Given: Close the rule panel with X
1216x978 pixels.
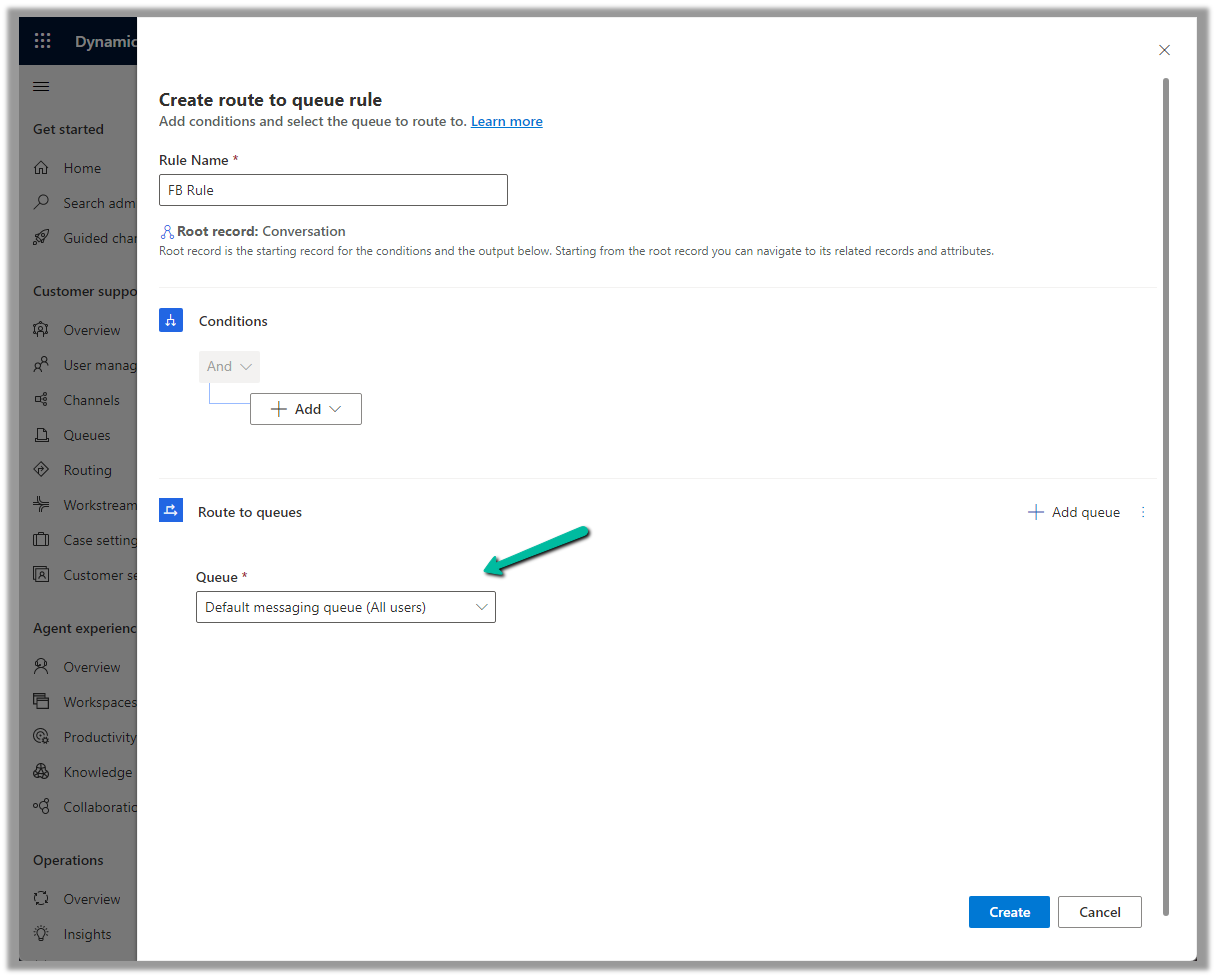Looking at the screenshot, I should click(1164, 50).
